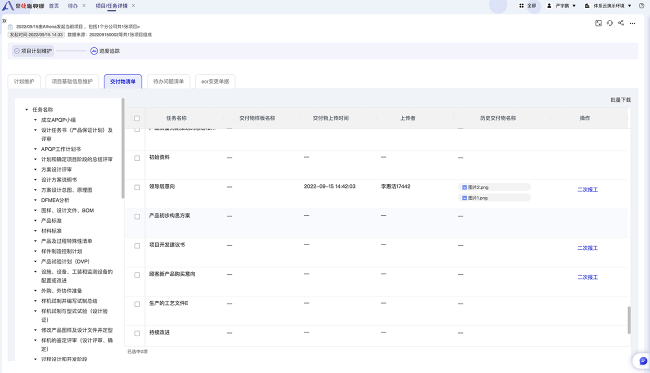This screenshot has width=650, height=373.
Task: Click the 图片2.png file attachment icon
Action: (x=464, y=187)
